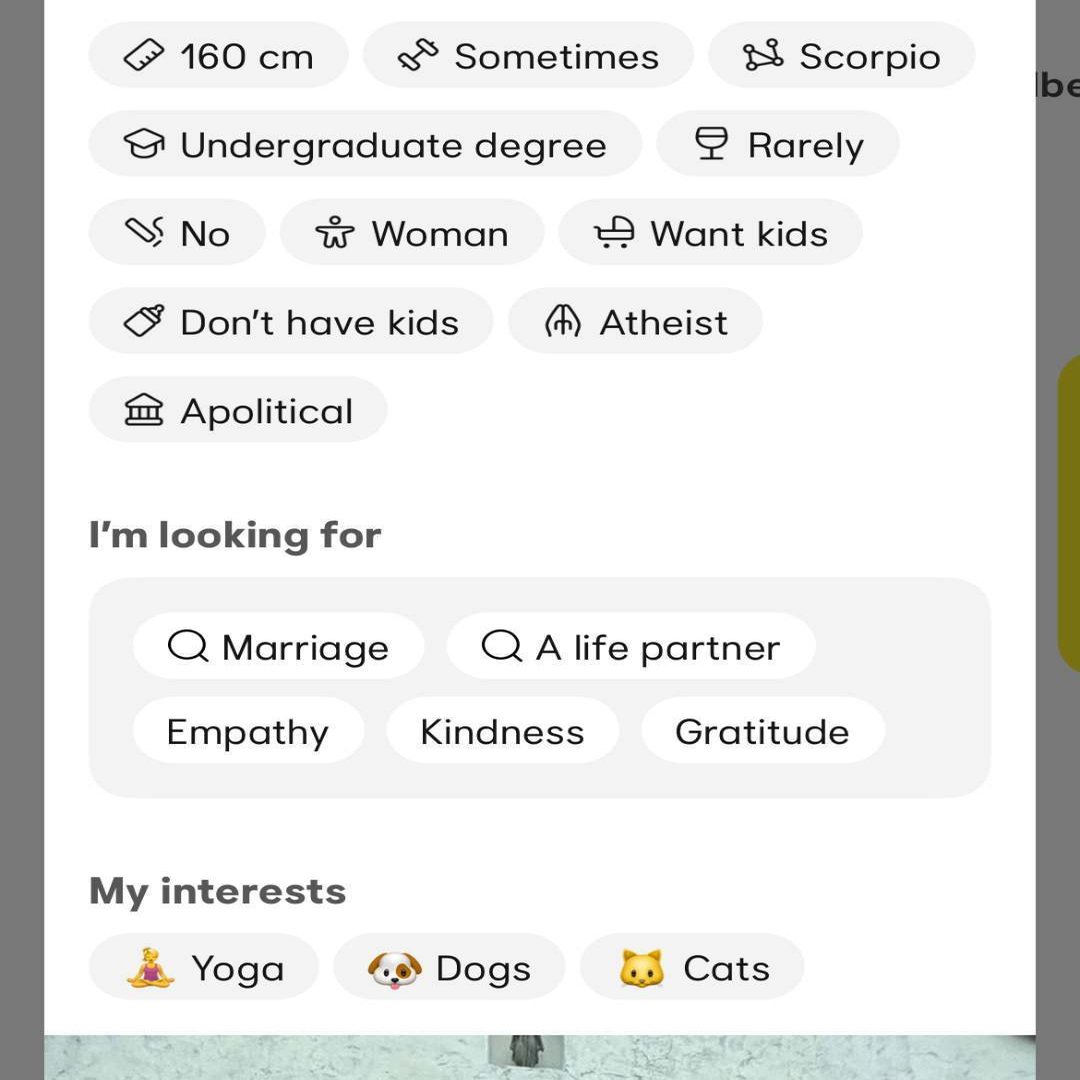Tap the Kindness value chip

click(x=502, y=731)
